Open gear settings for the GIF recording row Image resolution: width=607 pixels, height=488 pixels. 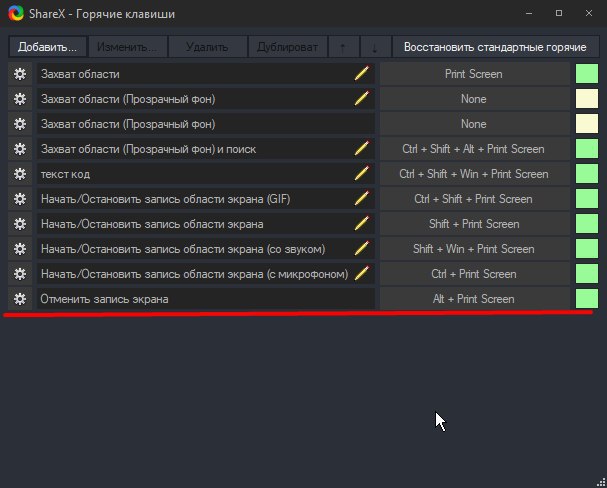[20, 199]
